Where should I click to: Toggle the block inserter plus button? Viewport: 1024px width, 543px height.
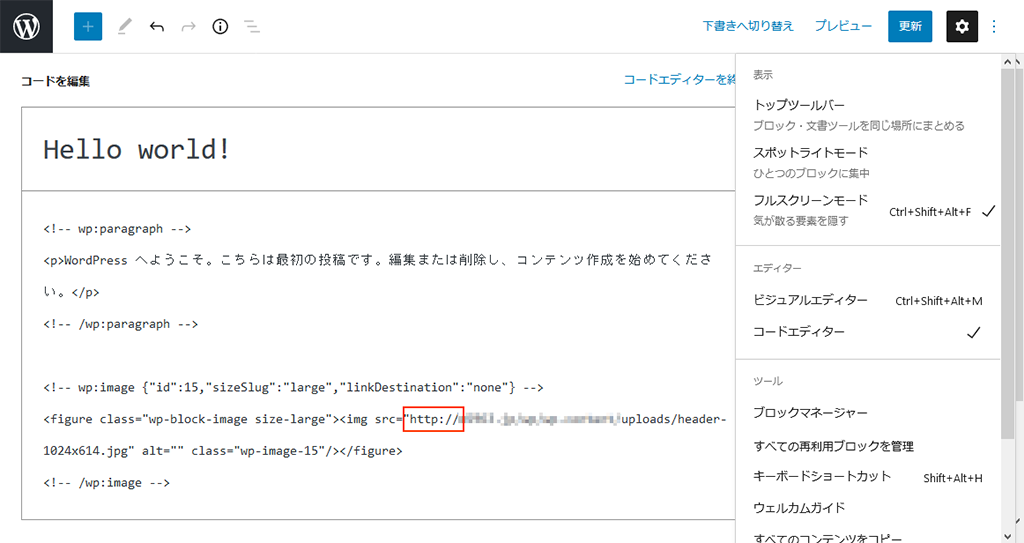pyautogui.click(x=88, y=26)
